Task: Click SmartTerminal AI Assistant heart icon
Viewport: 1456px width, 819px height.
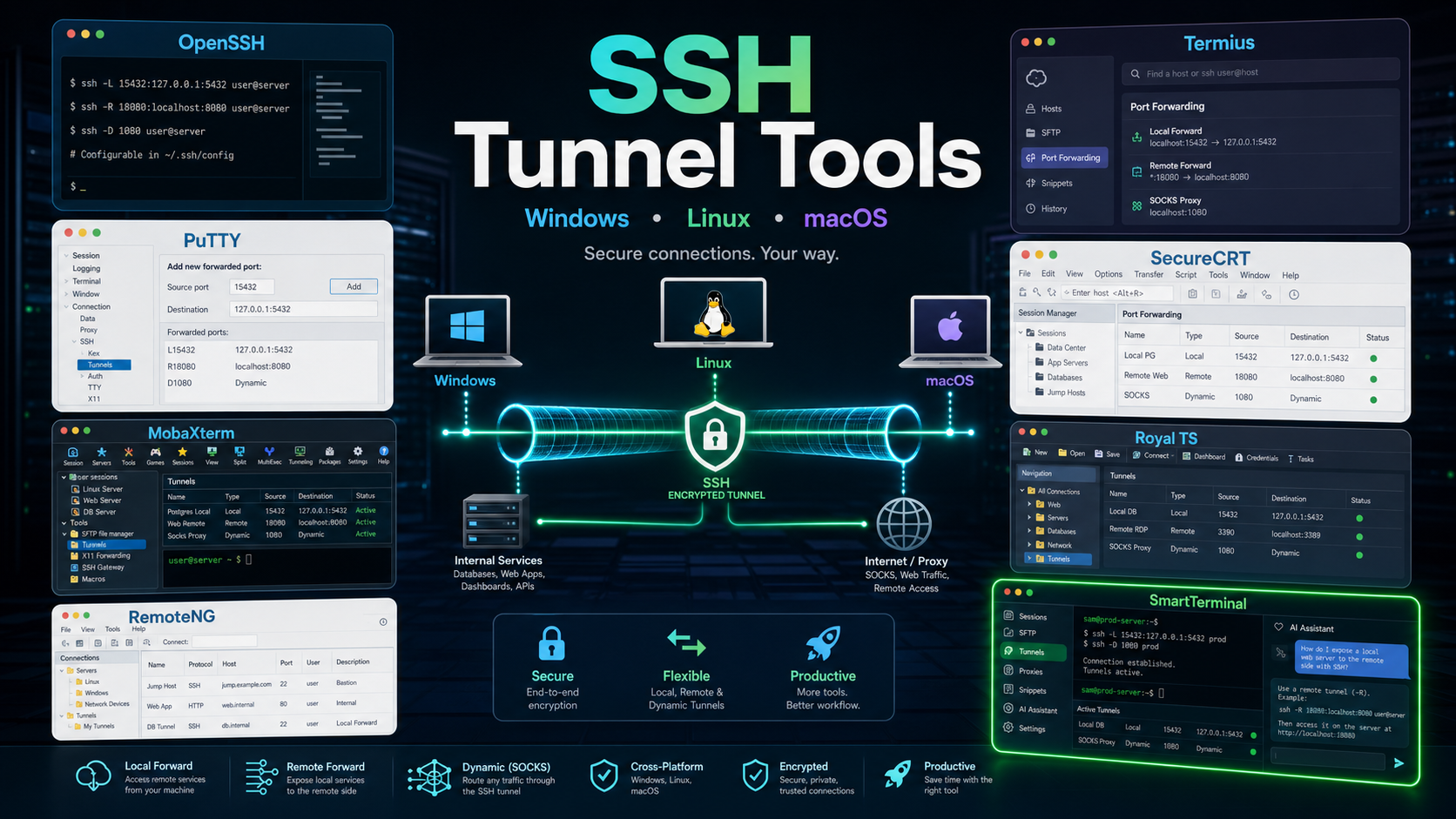Action: click(x=1278, y=628)
